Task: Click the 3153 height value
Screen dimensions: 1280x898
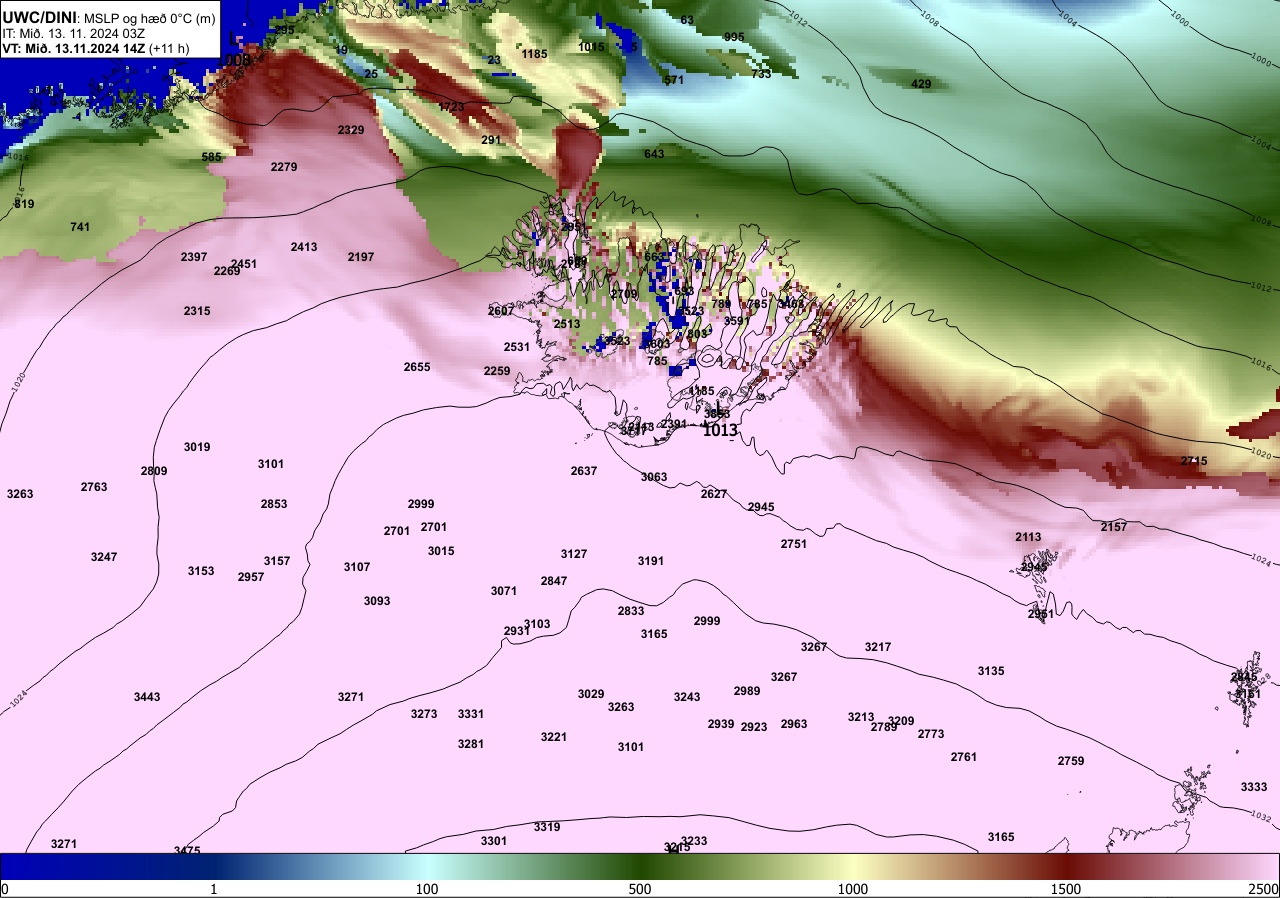Action: pyautogui.click(x=201, y=571)
